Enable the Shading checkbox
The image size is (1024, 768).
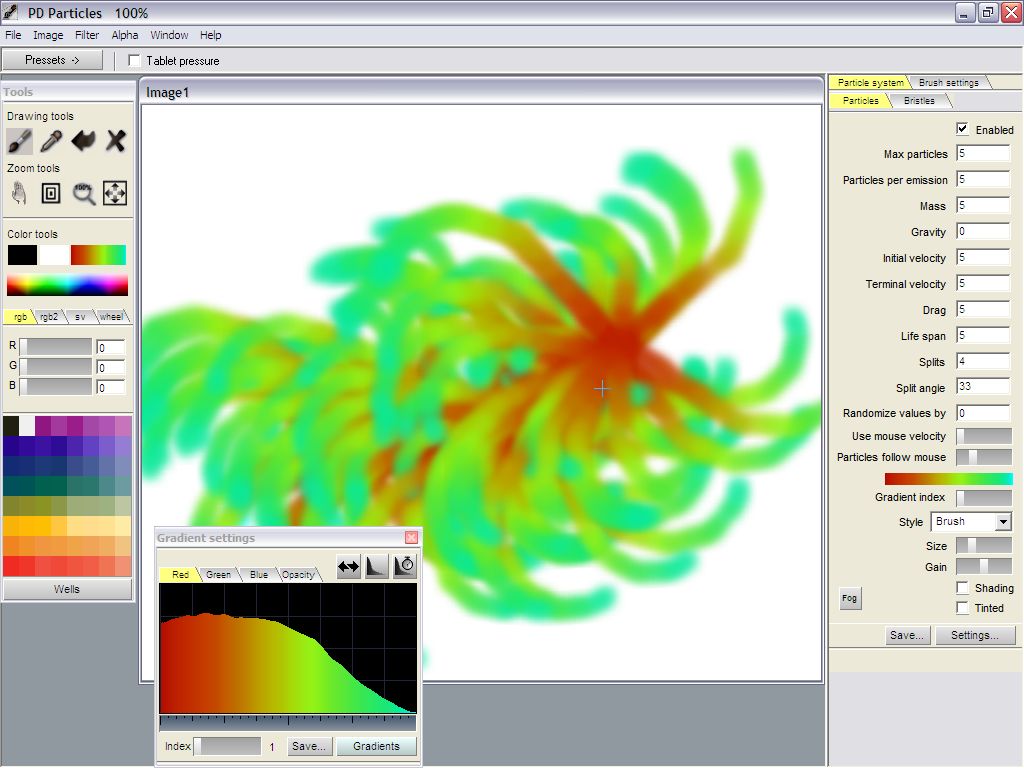962,588
